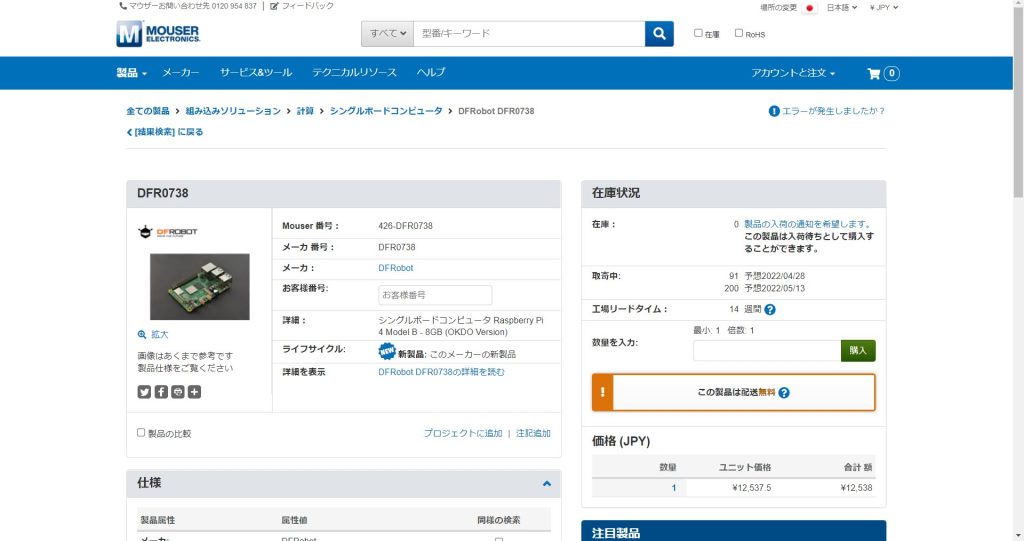1024x541 pixels.
Task: Click 場所の変更 location change link
Action: [x=778, y=8]
